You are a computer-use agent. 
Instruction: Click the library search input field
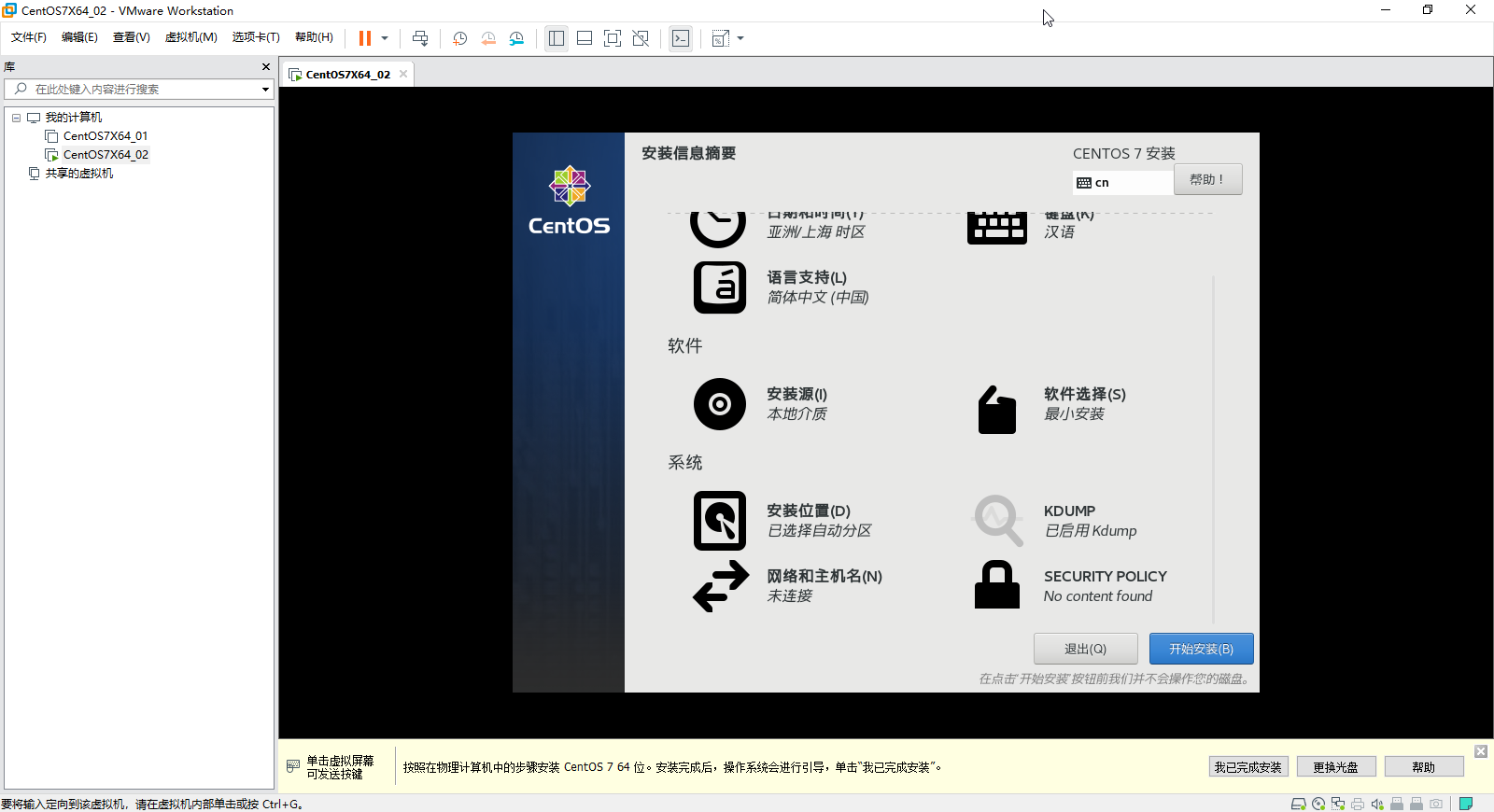pyautogui.click(x=138, y=89)
